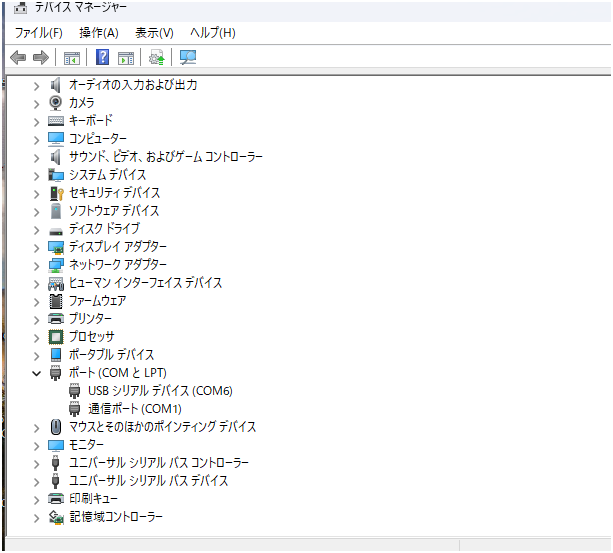
Task: Click the drive icon beside ディスク ドライブ
Action: [56, 231]
